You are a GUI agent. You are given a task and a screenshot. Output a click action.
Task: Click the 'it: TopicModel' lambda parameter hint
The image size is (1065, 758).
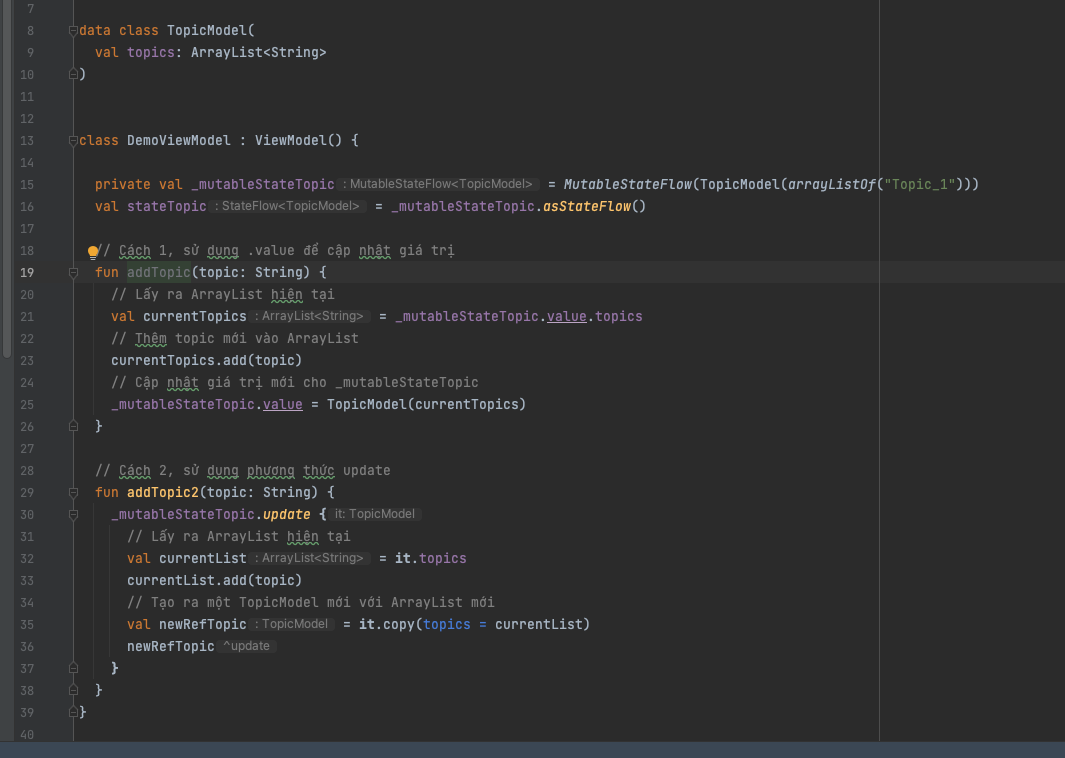coord(375,515)
